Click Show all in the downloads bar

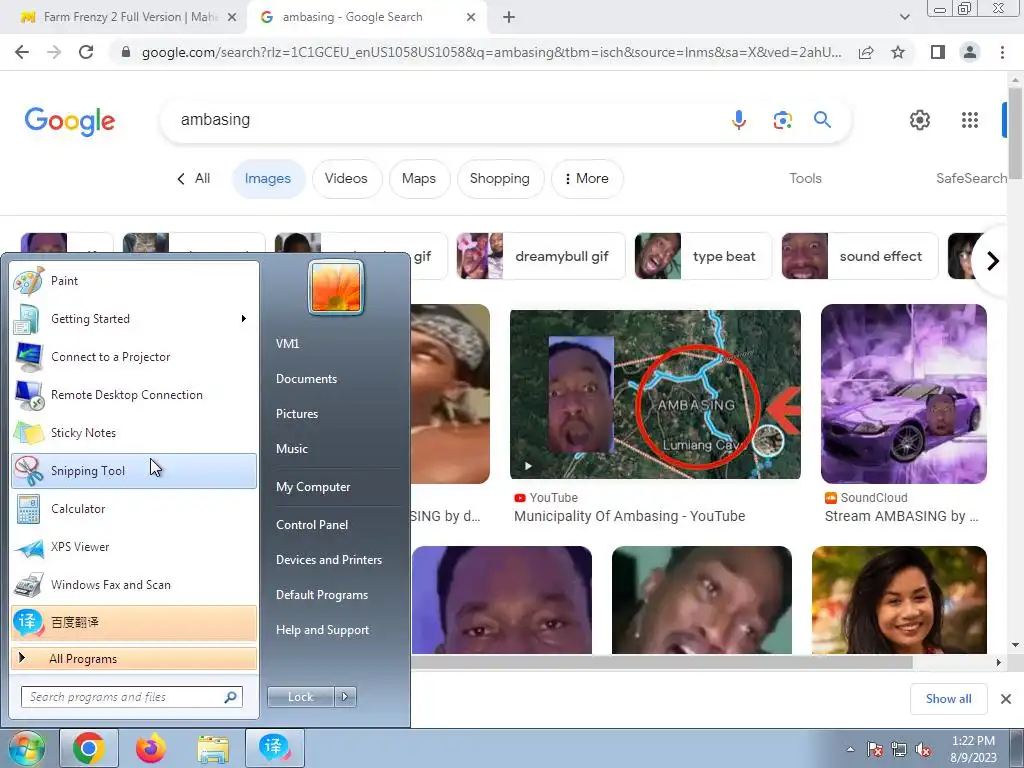point(948,699)
